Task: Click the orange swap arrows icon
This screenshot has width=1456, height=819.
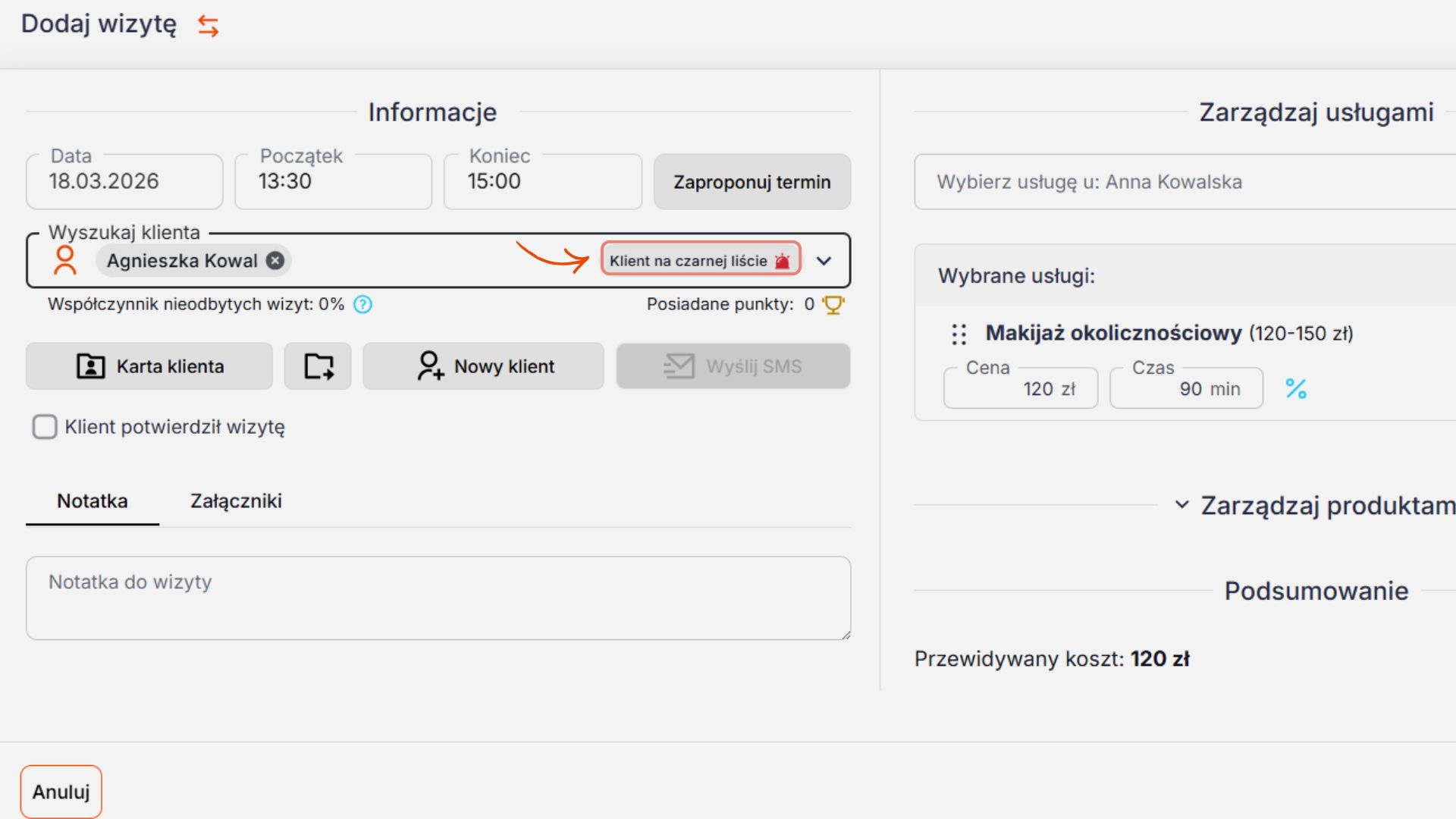Action: (x=209, y=27)
